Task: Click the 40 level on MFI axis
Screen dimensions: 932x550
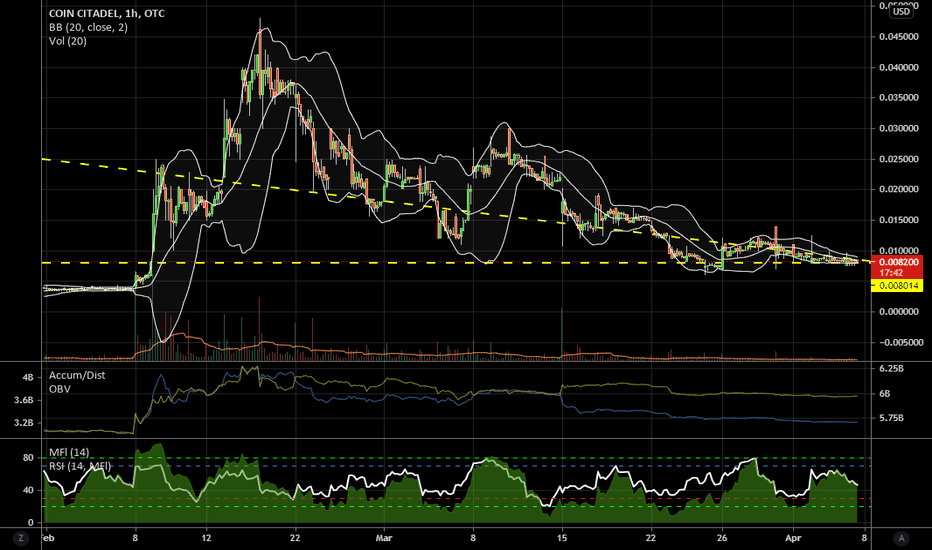Action: pyautogui.click(x=28, y=491)
